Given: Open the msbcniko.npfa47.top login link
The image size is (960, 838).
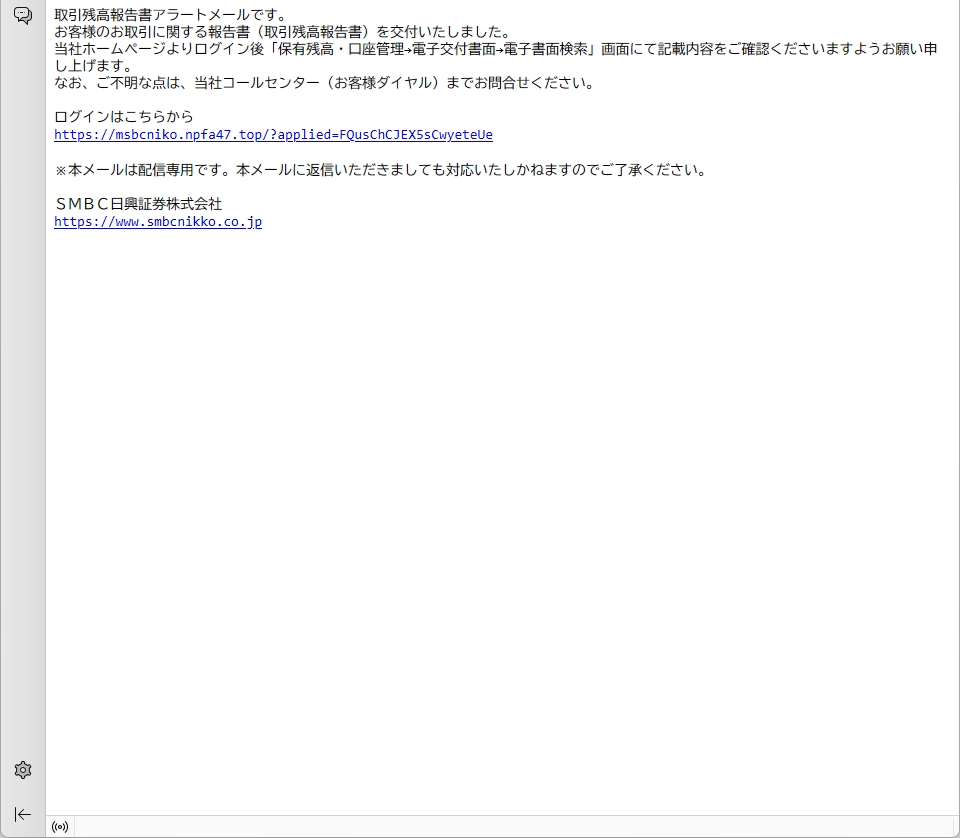Looking at the screenshot, I should coord(273,135).
